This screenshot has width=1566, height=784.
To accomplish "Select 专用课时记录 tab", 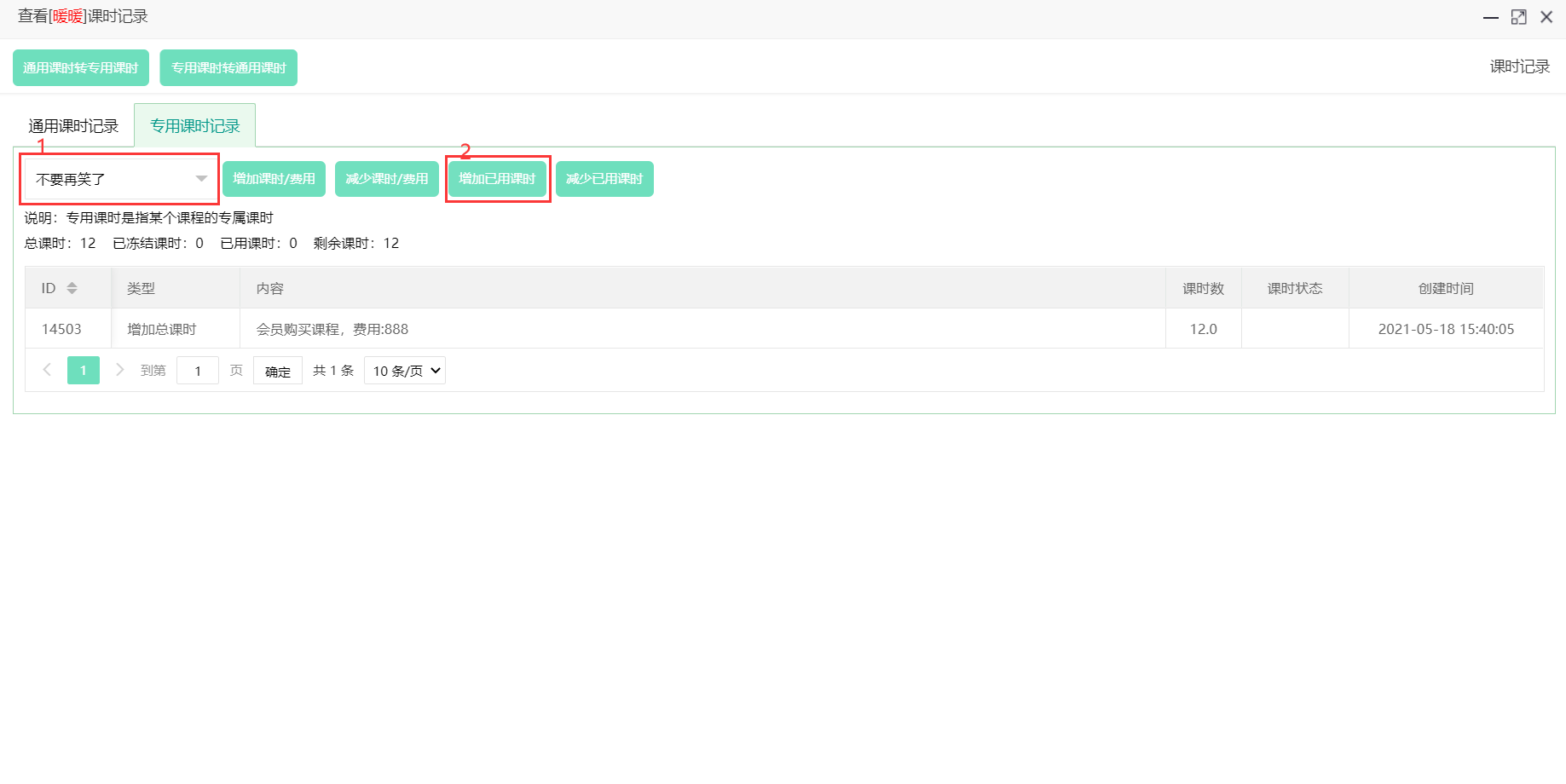I will (195, 126).
